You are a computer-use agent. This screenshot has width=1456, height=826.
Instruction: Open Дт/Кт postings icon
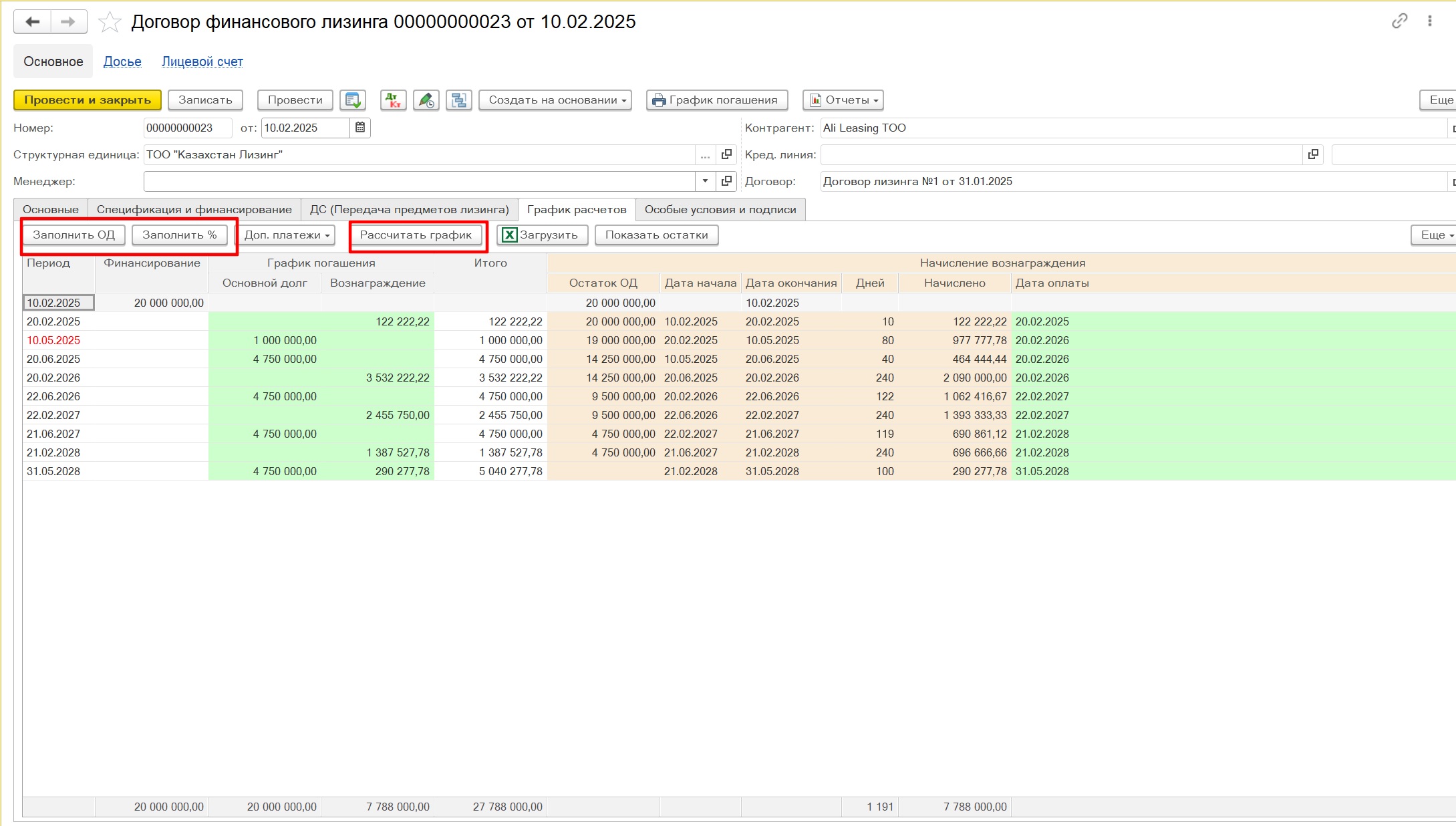pyautogui.click(x=394, y=100)
